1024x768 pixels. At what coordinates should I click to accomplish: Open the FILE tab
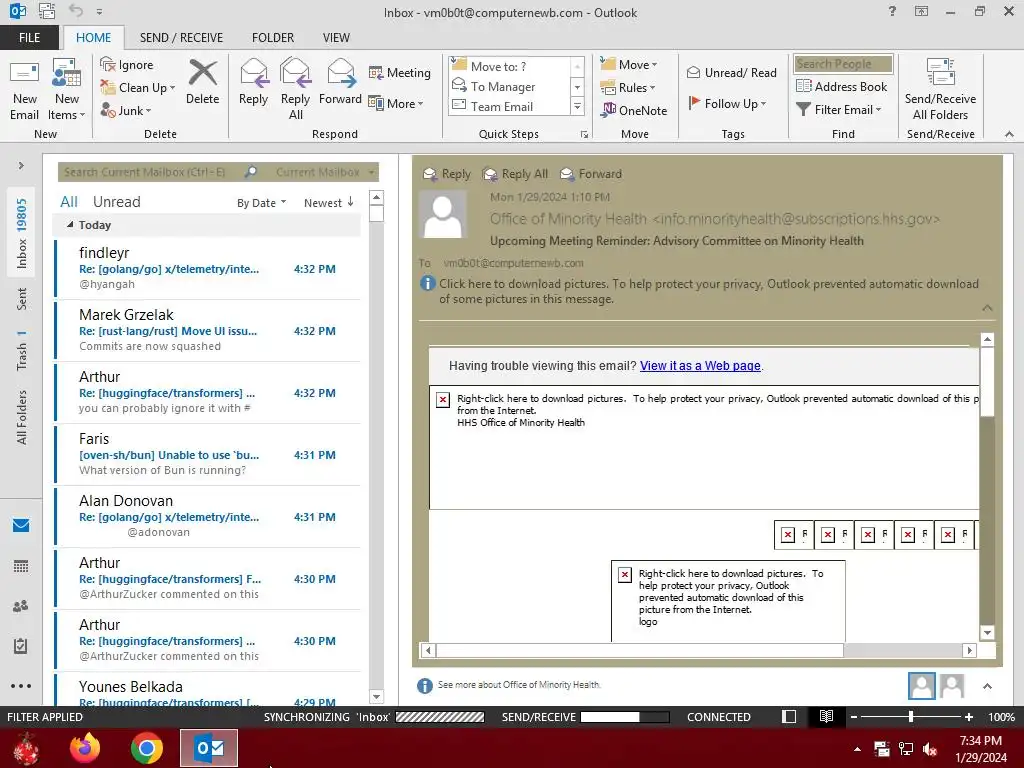[x=29, y=38]
